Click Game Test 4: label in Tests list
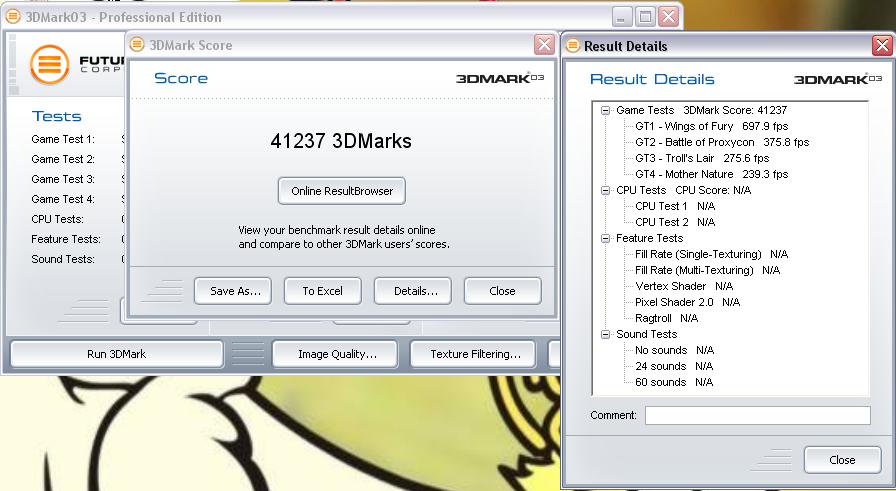 tap(63, 199)
